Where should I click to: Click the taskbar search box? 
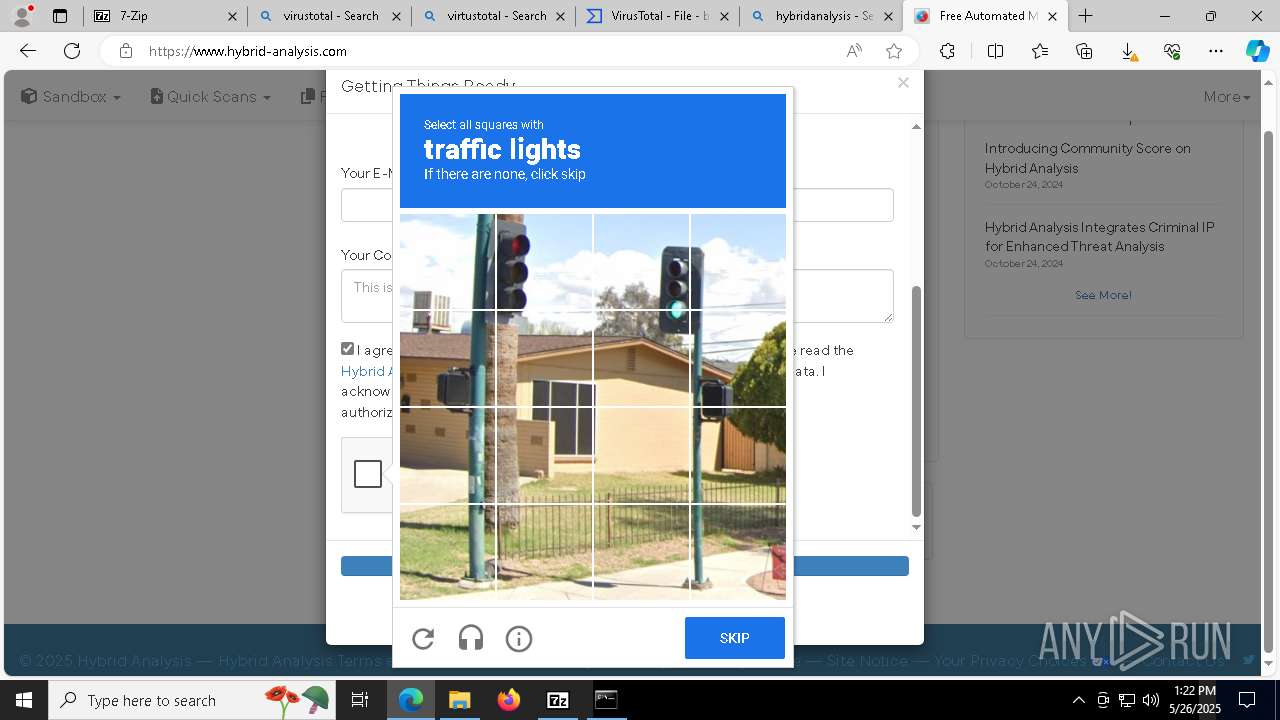[x=194, y=700]
